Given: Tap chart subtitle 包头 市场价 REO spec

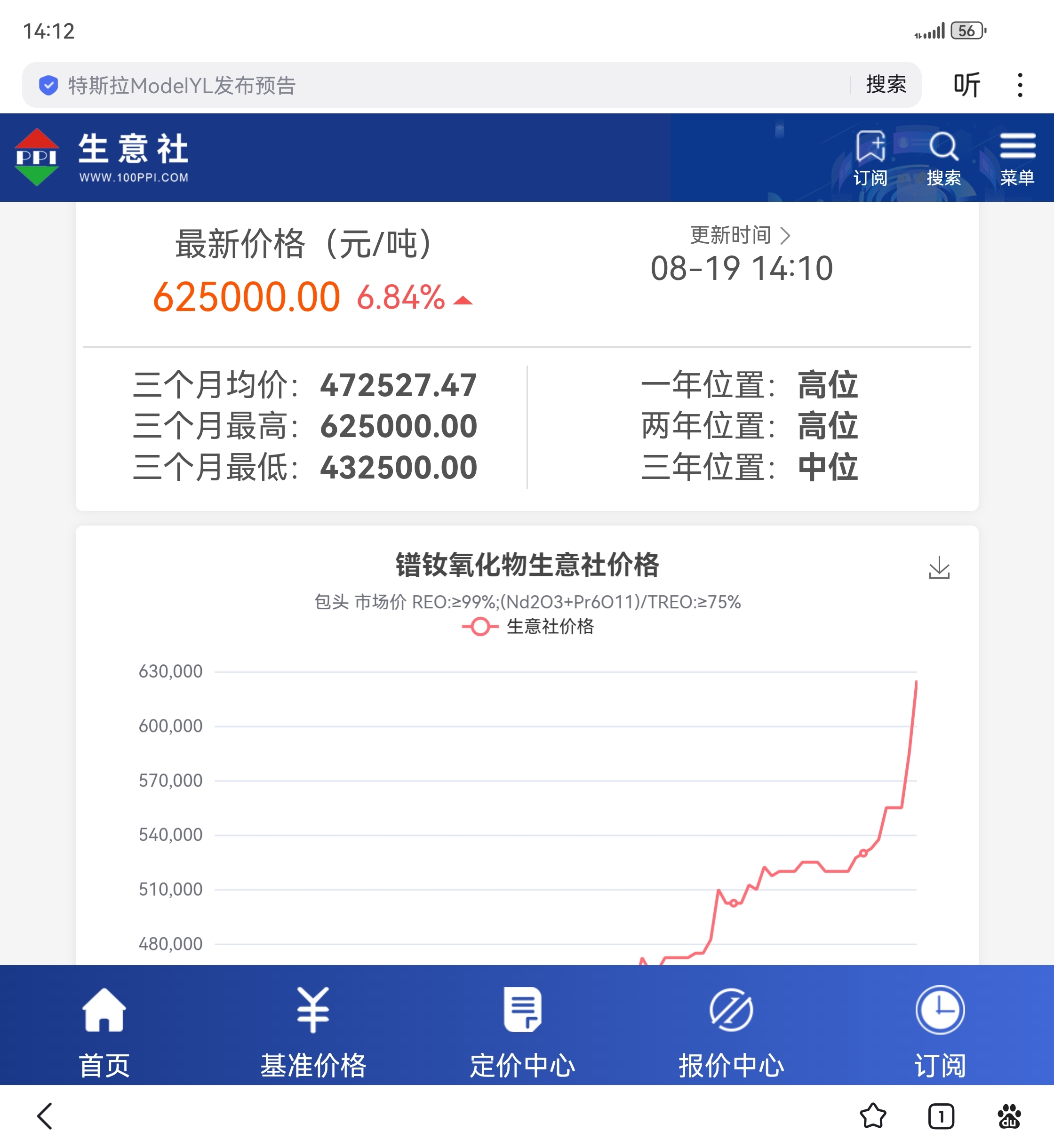Looking at the screenshot, I should tap(527, 602).
